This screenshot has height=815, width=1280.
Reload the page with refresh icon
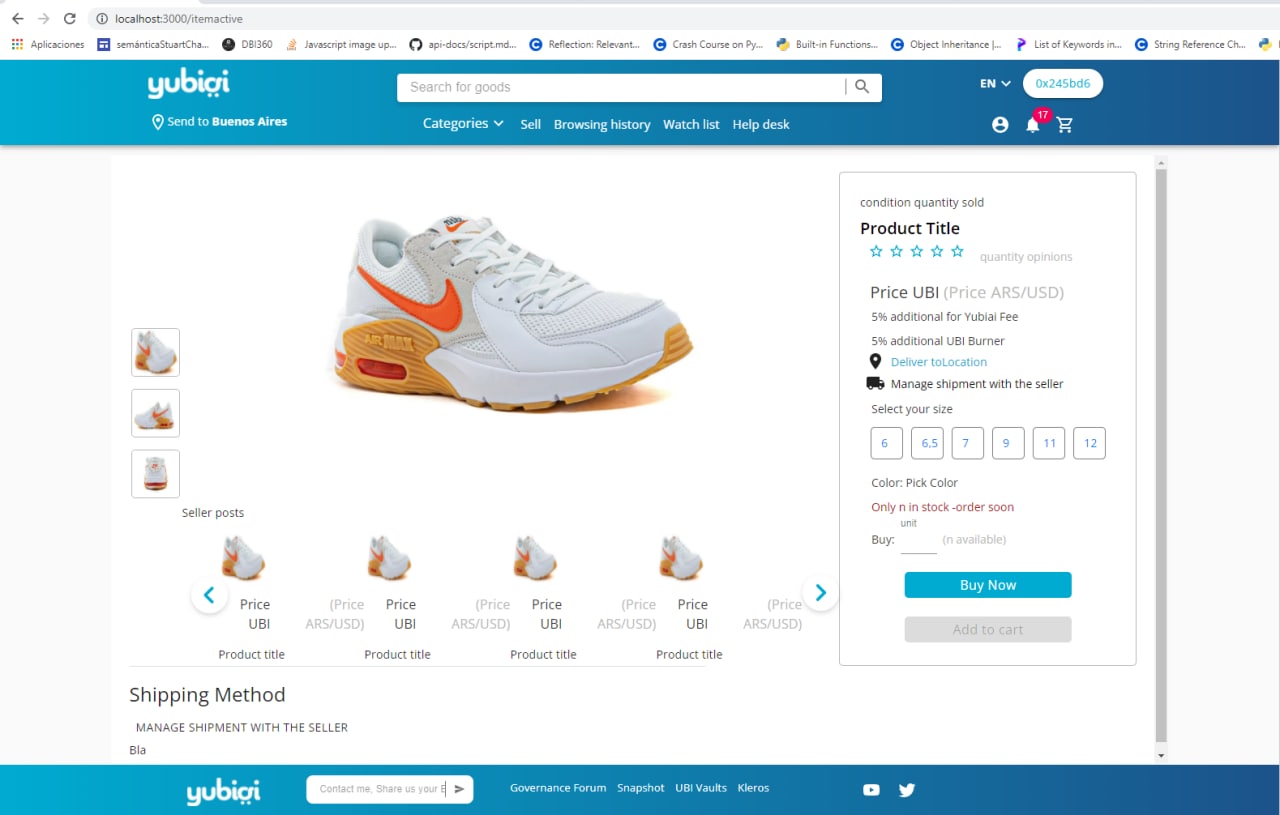69,19
